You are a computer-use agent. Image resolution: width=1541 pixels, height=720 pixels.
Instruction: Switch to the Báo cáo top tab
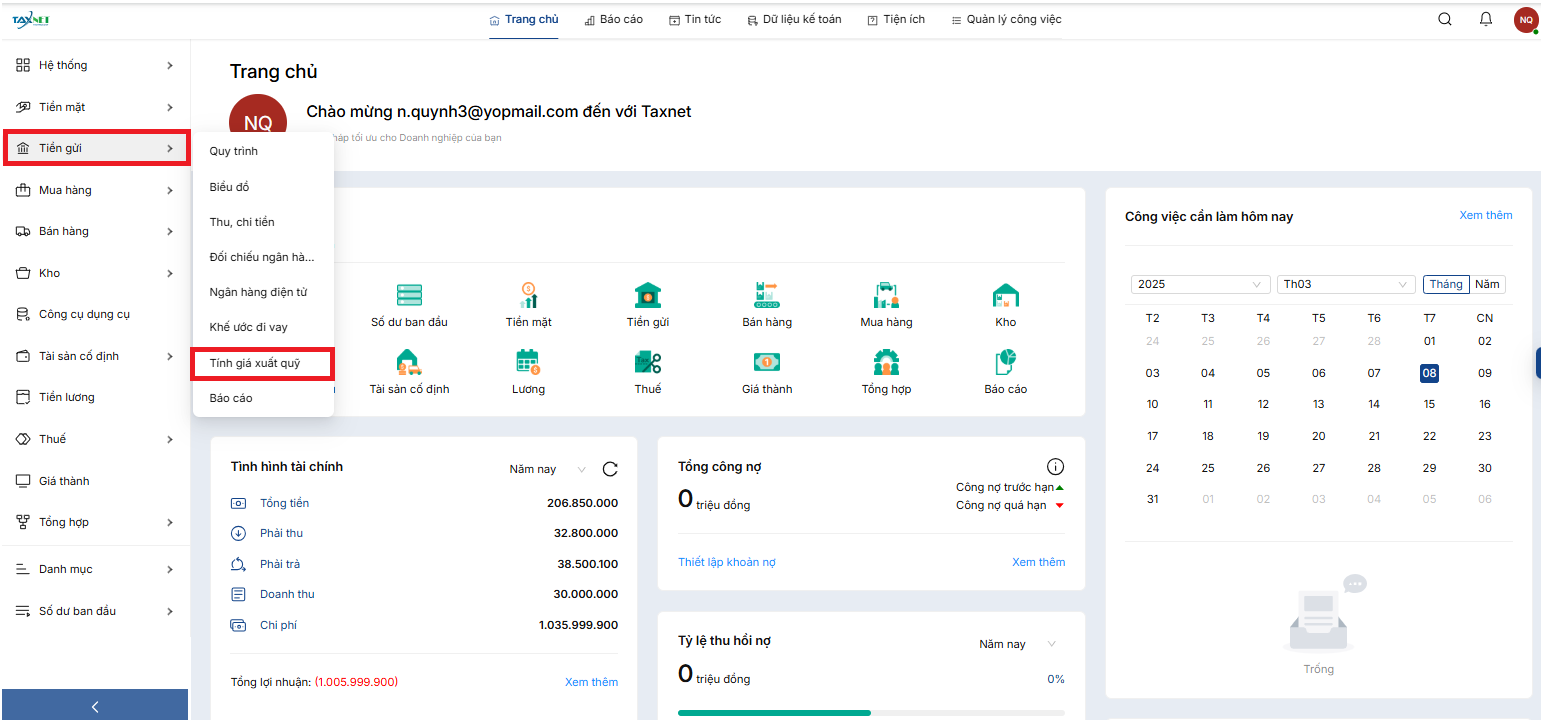[x=613, y=19]
